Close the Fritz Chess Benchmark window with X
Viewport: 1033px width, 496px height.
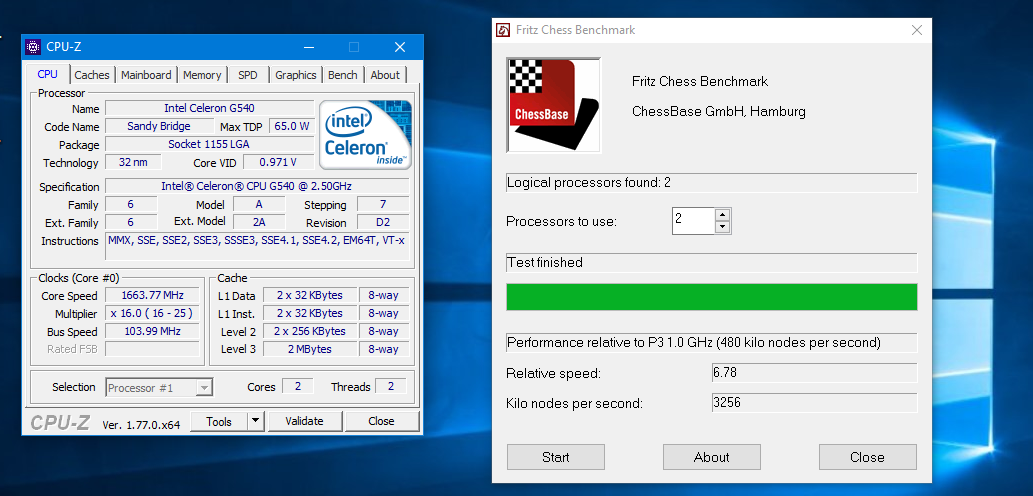[x=916, y=30]
